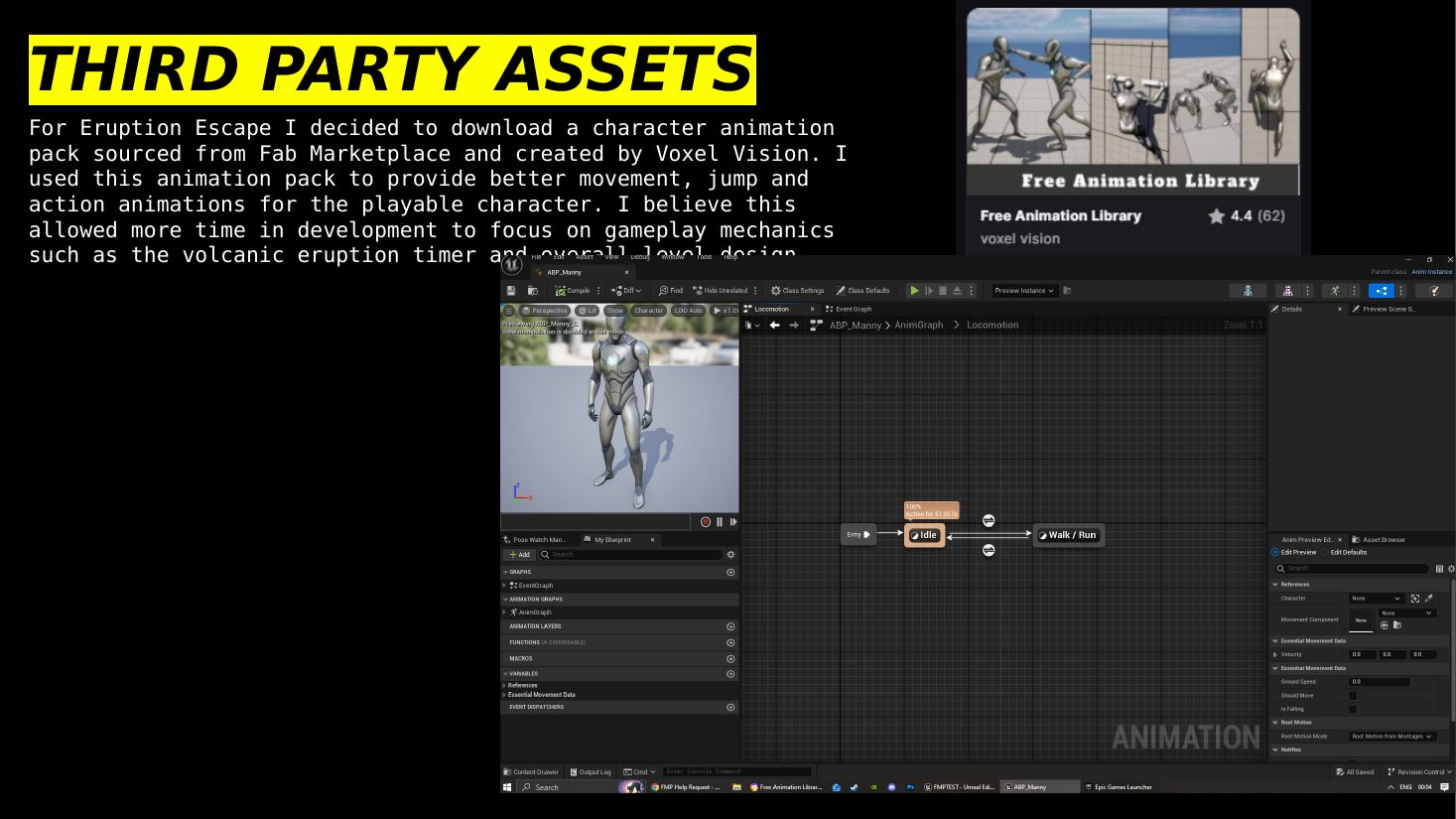The image size is (1456, 819).
Task: Toggle the Is Falling checkbox
Action: (1352, 709)
